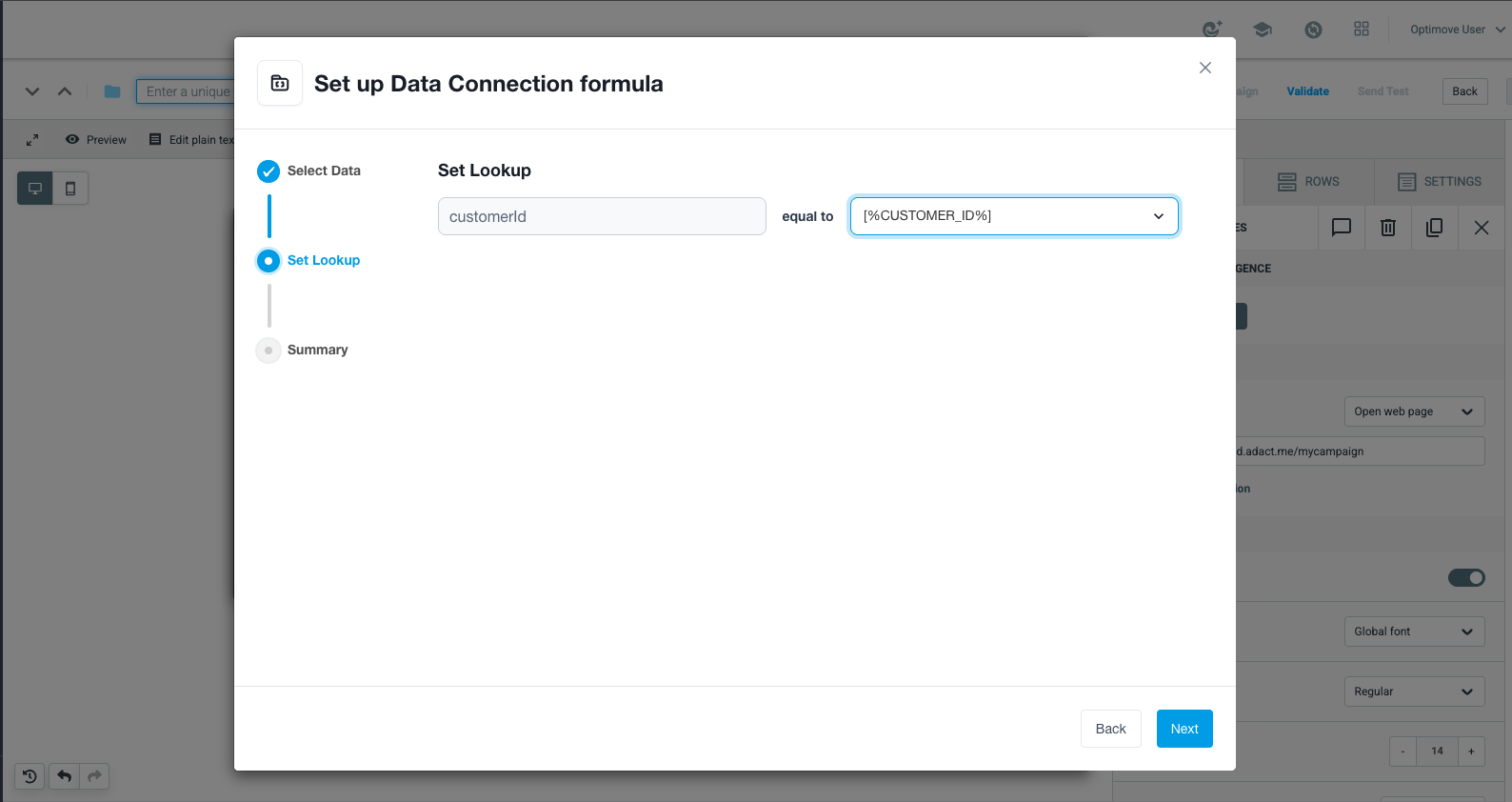
Task: Switch to the SETTINGS tab
Action: click(1440, 182)
